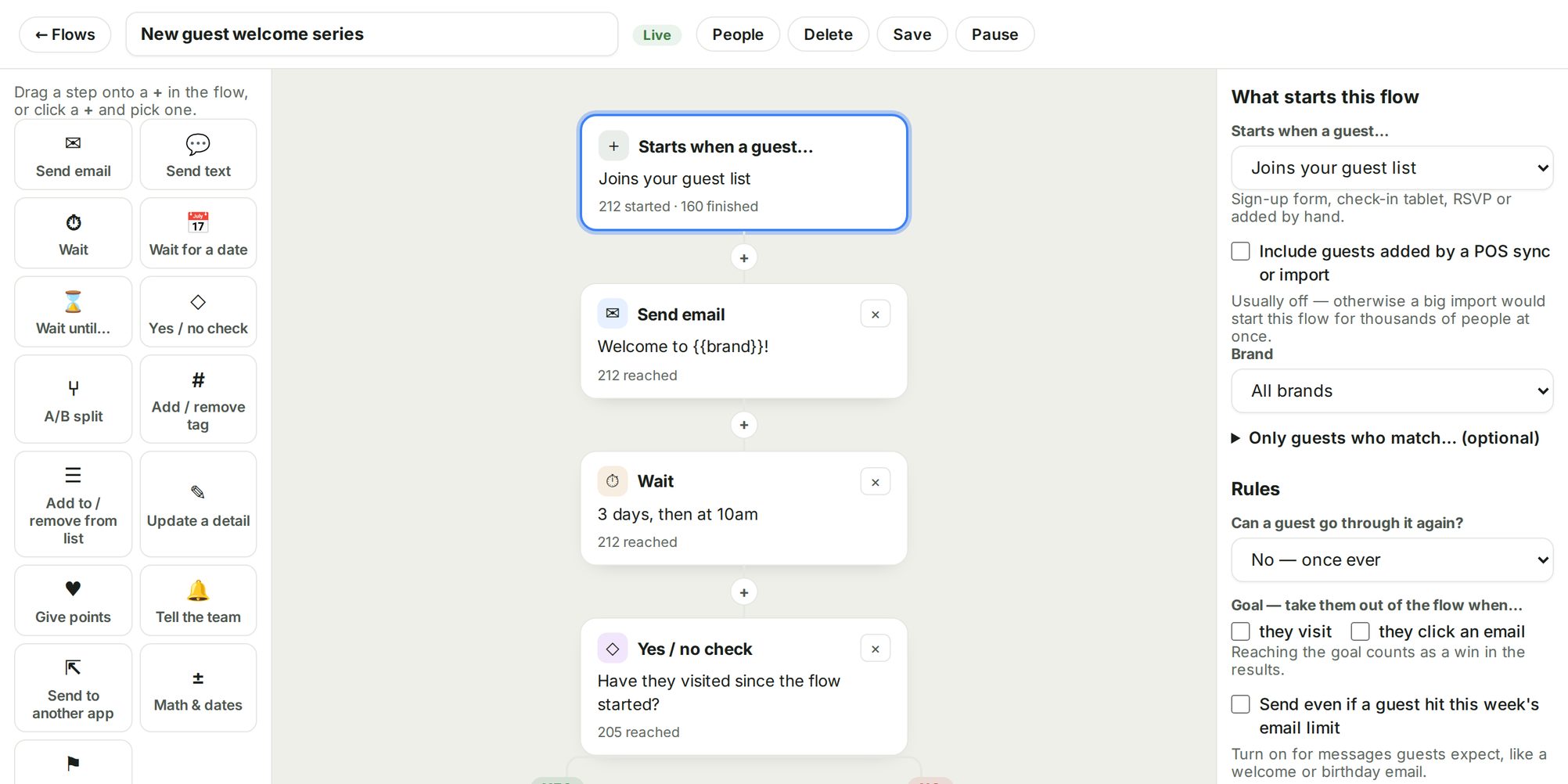Screen dimensions: 1568x784
Task: Pick the Update a detail pencil step
Action: 198,504
